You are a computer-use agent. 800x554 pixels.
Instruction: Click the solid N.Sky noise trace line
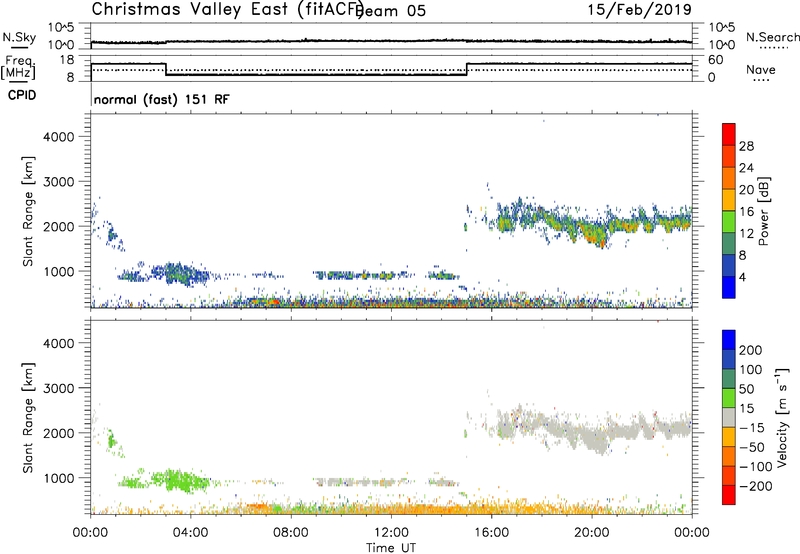pos(391,41)
